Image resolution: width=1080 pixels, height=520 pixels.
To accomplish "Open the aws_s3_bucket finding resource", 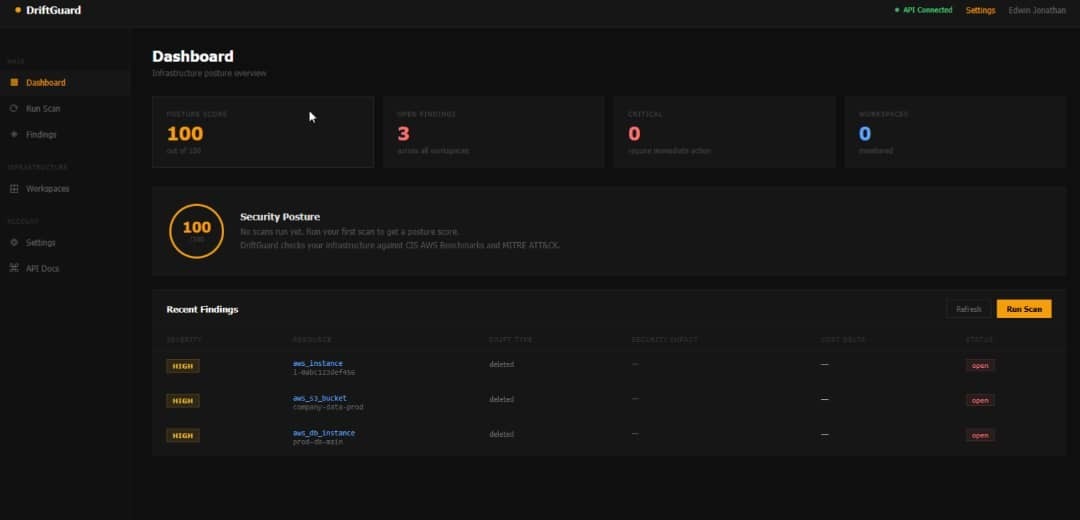I will tap(320, 398).
